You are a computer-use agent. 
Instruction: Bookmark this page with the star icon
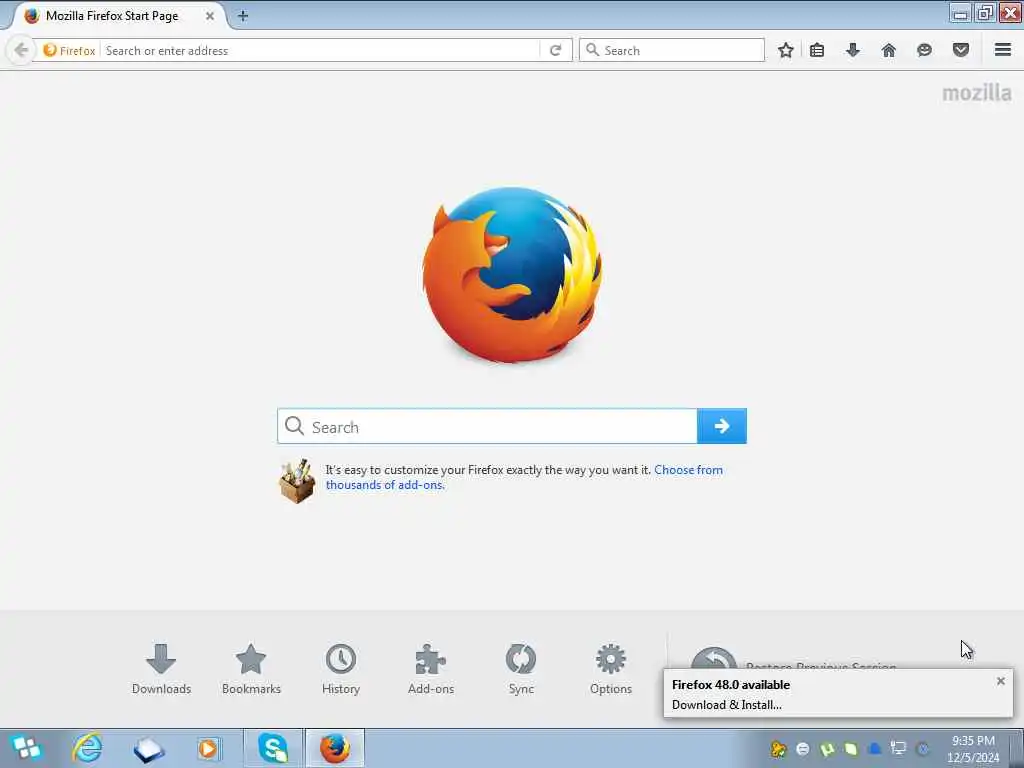click(786, 50)
